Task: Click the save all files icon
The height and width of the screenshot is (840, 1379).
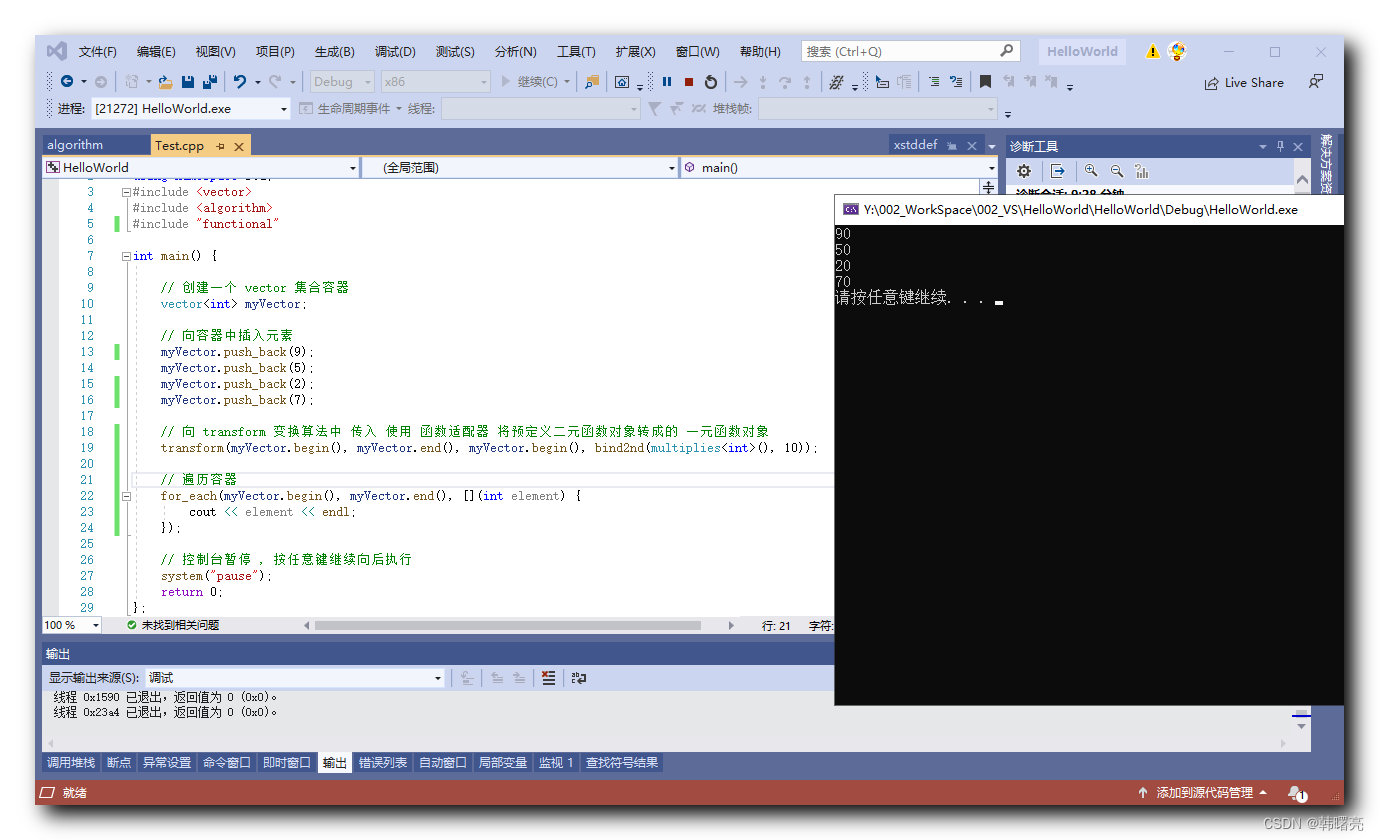Action: 210,82
